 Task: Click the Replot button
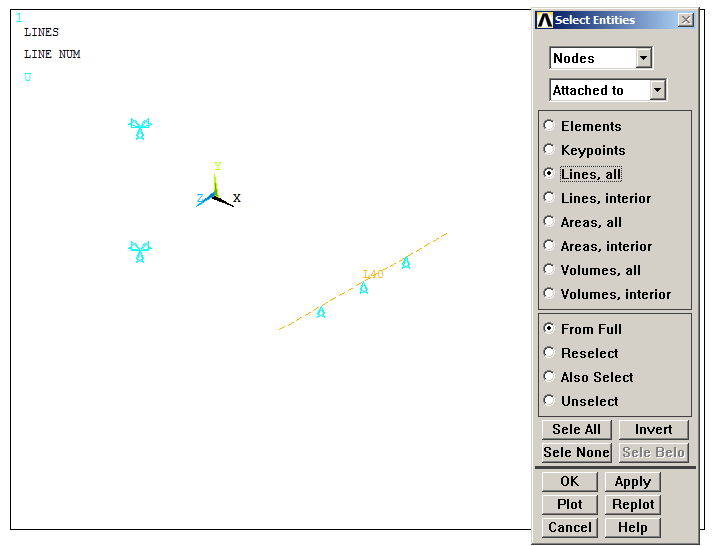point(633,504)
